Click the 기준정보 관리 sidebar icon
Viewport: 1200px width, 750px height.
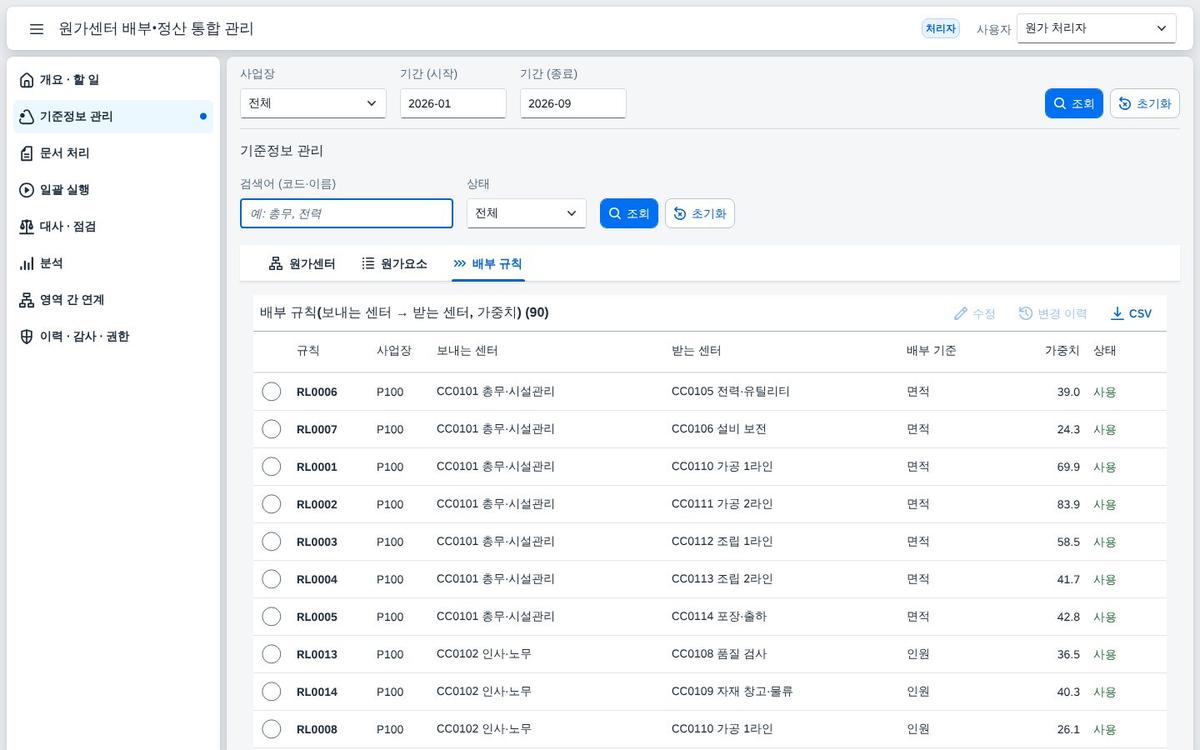[x=27, y=117]
